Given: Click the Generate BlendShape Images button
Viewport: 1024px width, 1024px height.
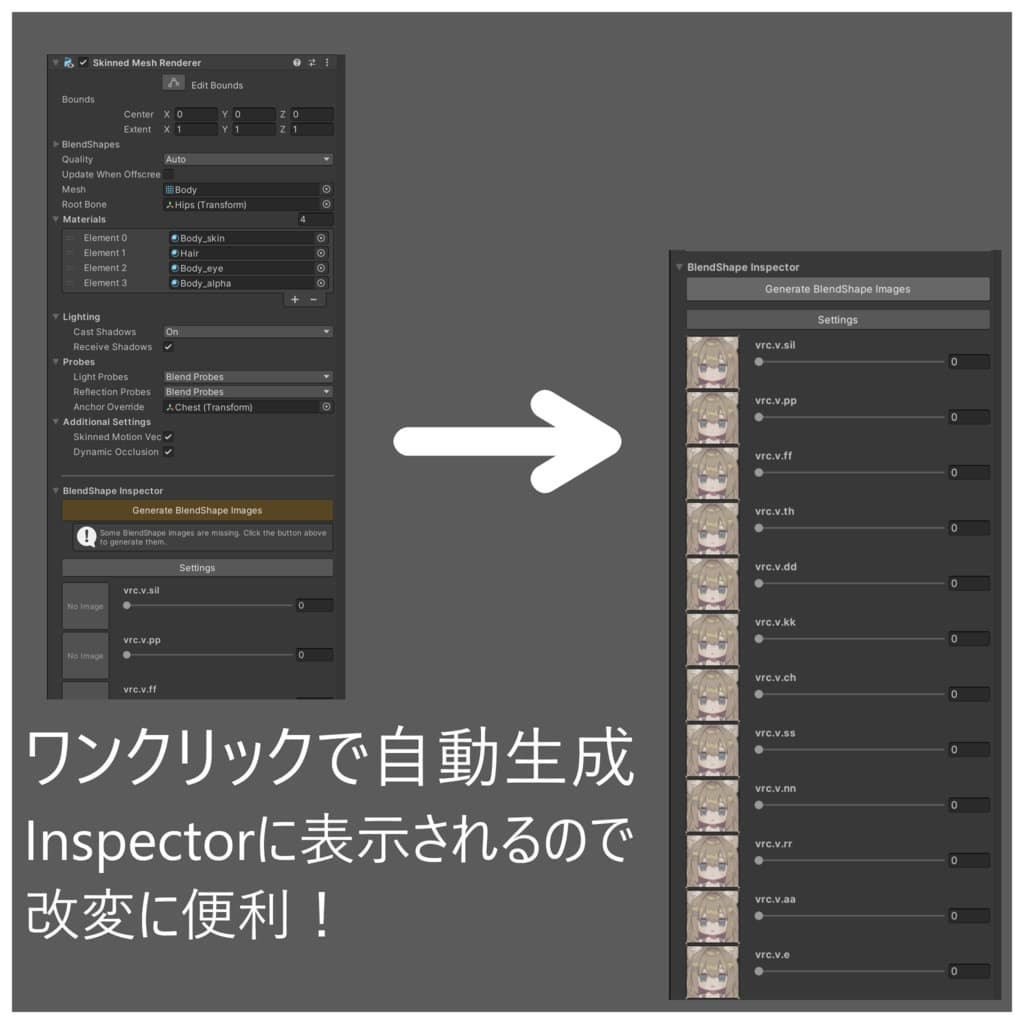Looking at the screenshot, I should coord(197,510).
